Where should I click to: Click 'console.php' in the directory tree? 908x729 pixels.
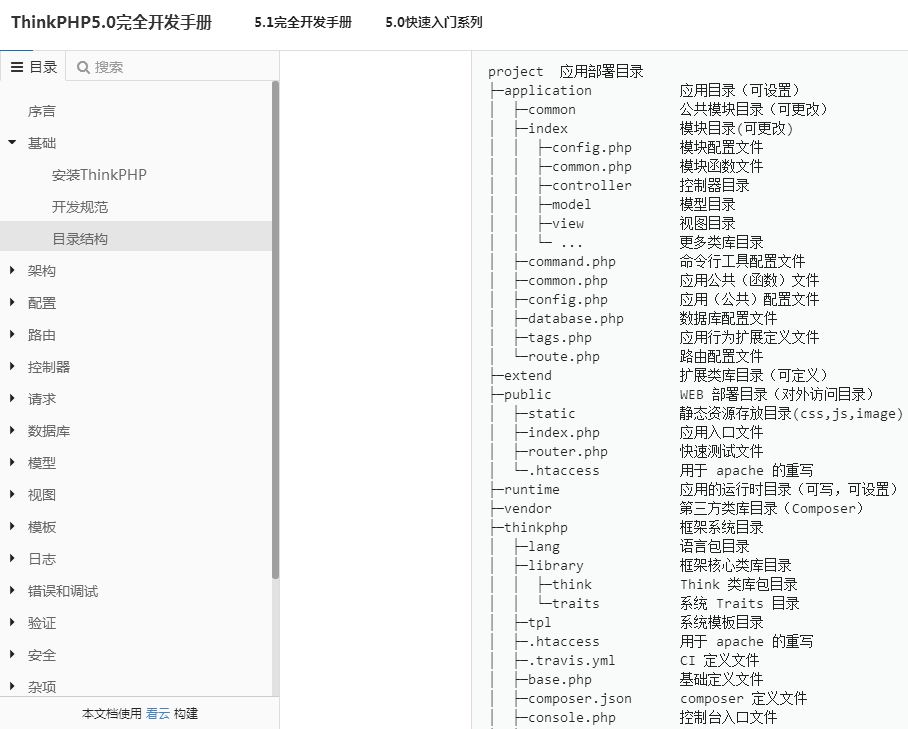point(572,718)
